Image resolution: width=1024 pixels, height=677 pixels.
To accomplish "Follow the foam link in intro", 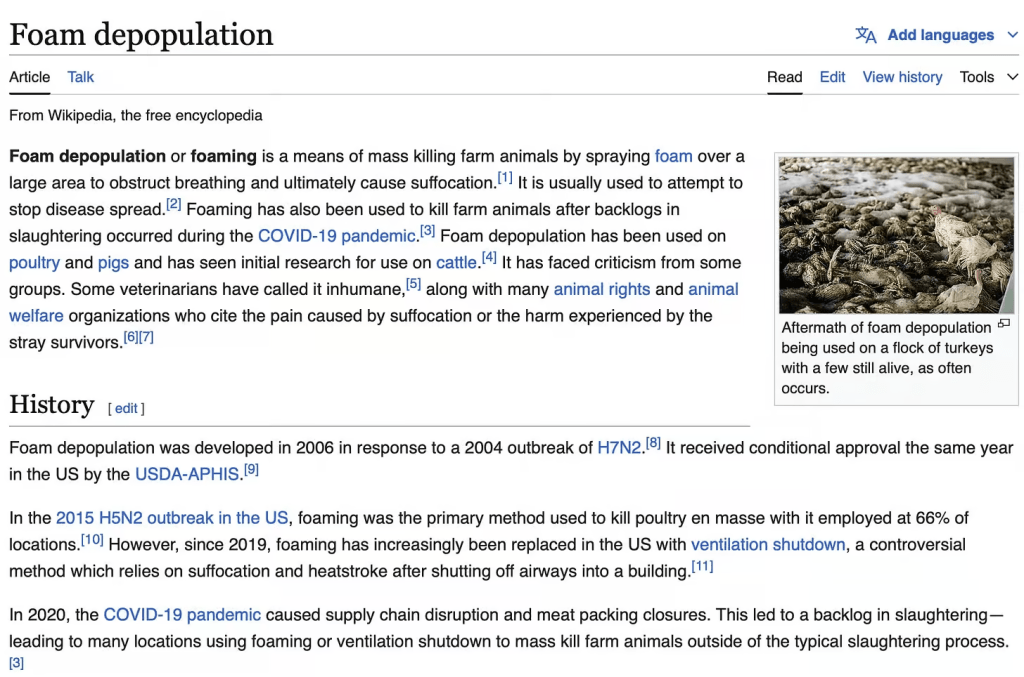I will click(673, 156).
